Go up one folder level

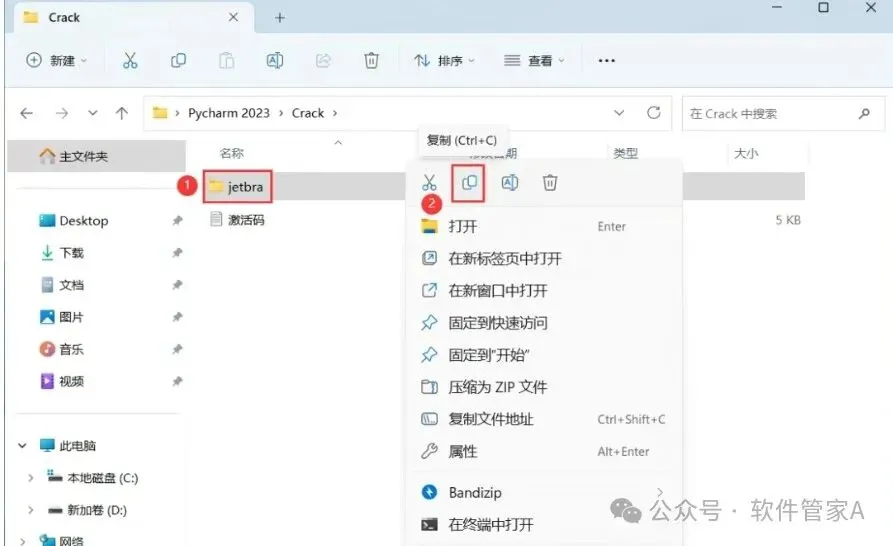(122, 113)
